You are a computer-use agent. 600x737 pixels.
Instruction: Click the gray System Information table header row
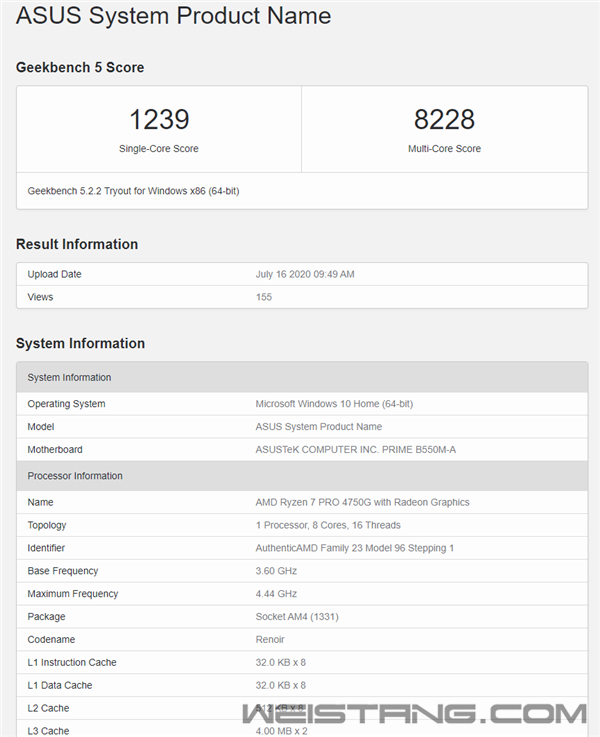click(x=302, y=377)
